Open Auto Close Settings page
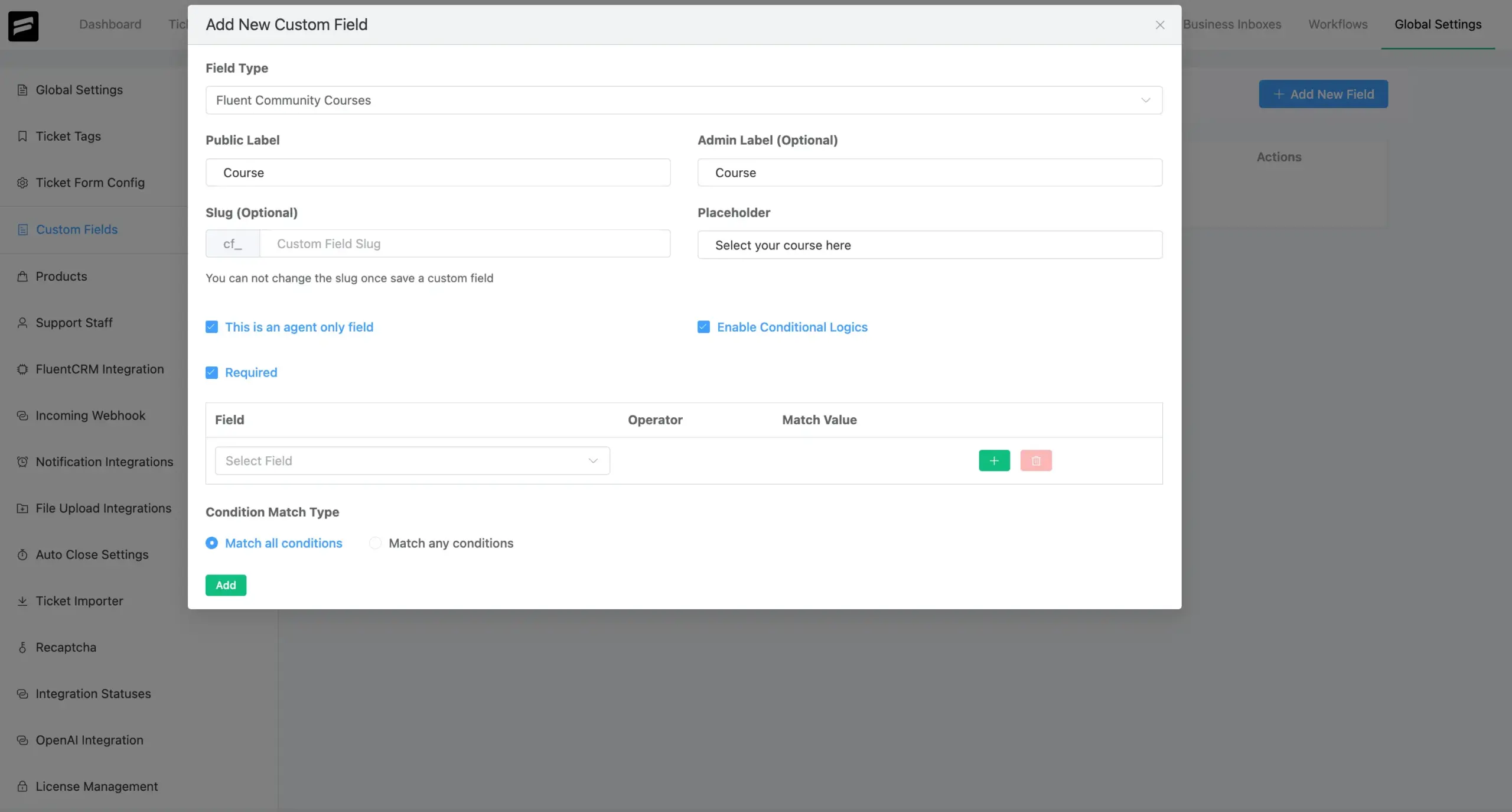Screen dimensions: 1512x812 tap(92, 554)
